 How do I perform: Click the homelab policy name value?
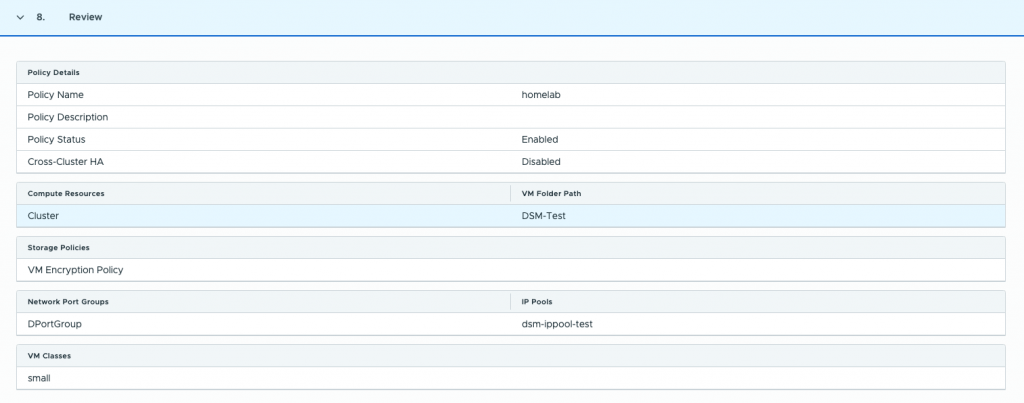point(541,95)
